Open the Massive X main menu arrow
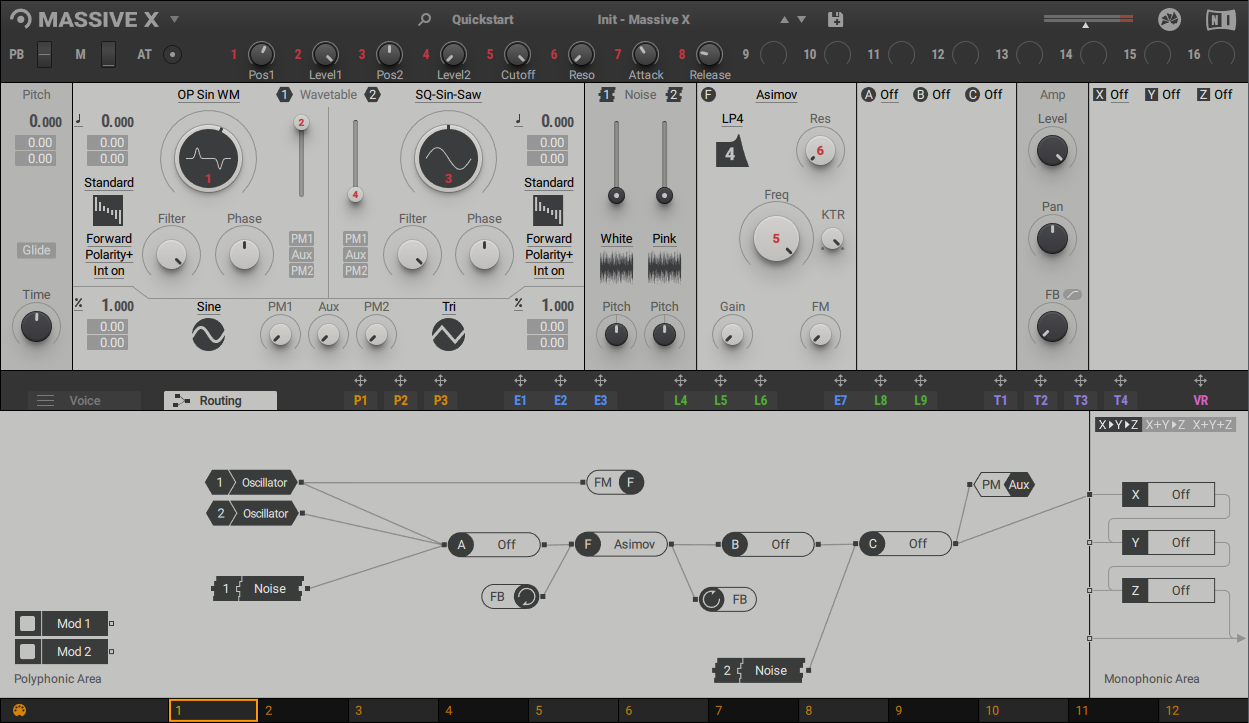The width and height of the screenshot is (1249, 723). (174, 19)
